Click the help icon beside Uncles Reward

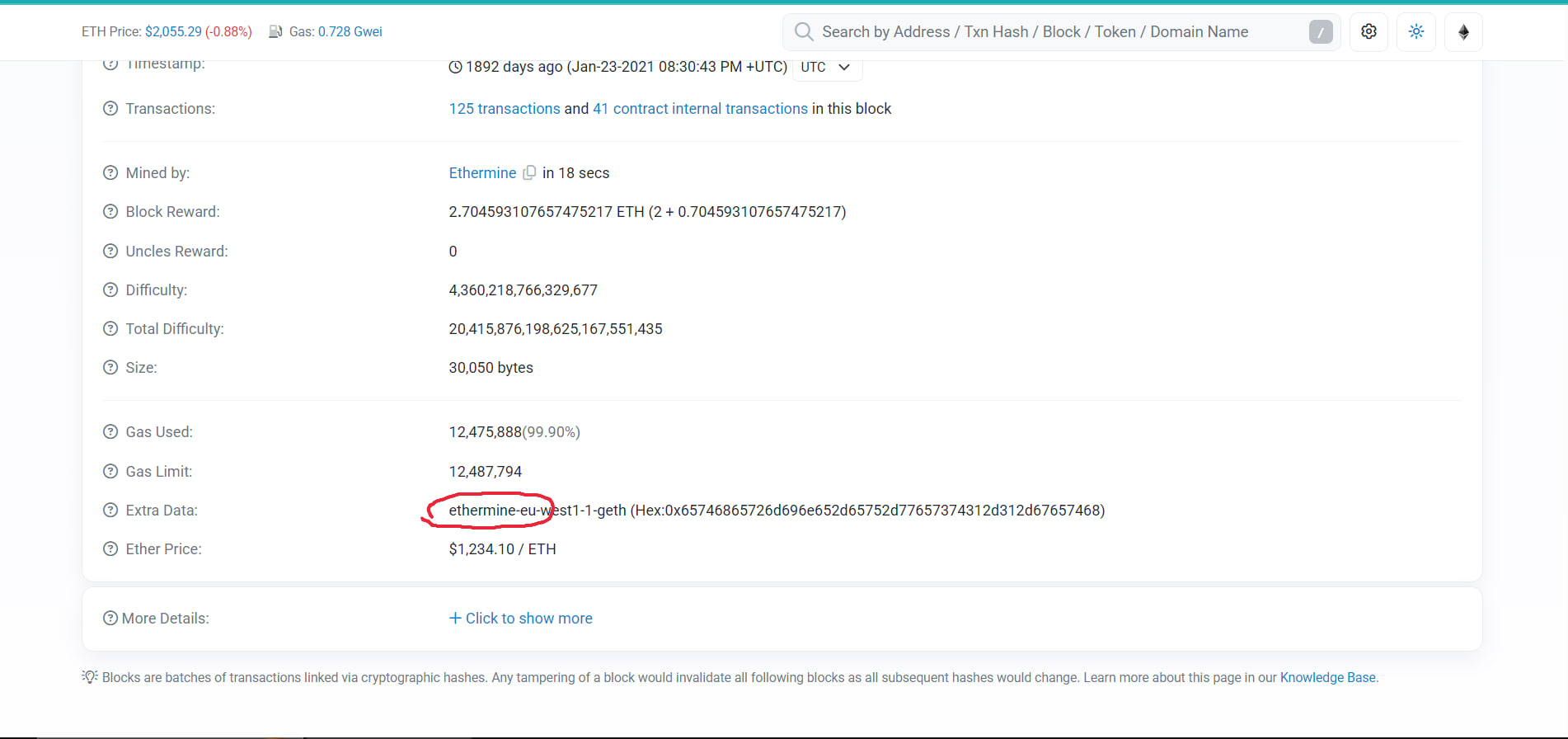(110, 252)
